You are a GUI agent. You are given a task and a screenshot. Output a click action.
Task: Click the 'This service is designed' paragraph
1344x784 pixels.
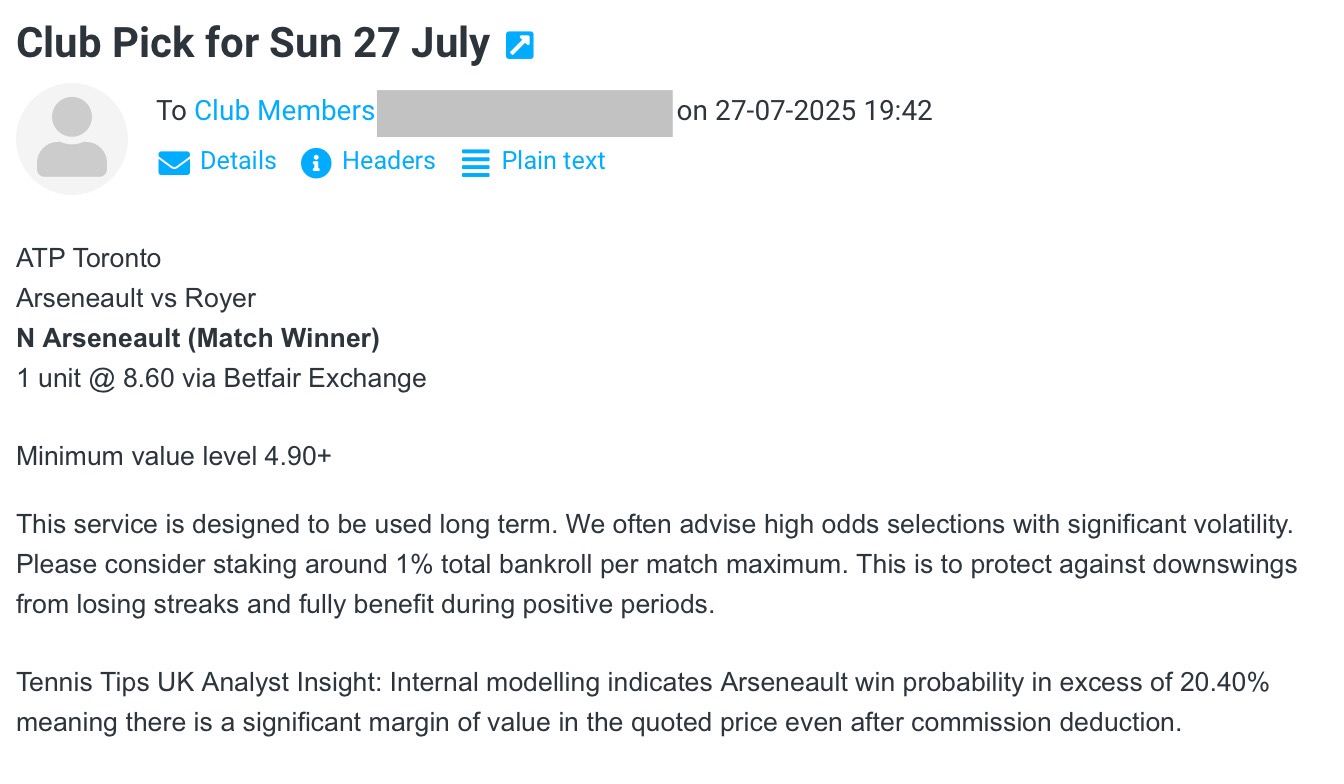(656, 564)
